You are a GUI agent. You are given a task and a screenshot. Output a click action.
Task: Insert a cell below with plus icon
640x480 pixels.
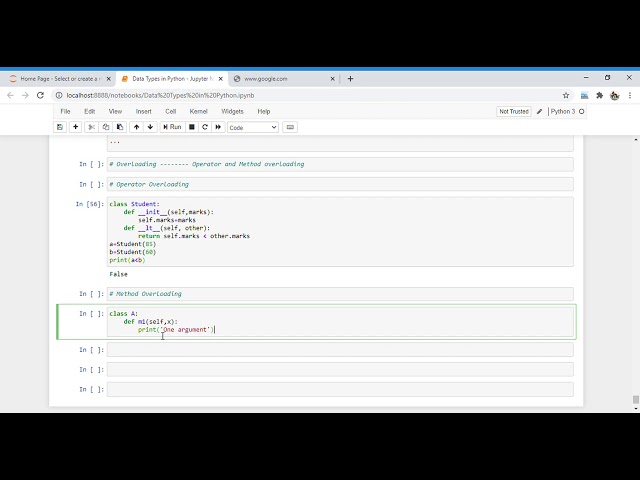[x=76, y=127]
